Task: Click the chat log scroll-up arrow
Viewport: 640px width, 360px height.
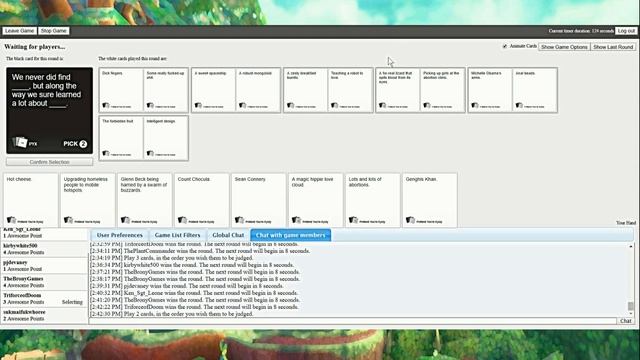Action: [631, 247]
